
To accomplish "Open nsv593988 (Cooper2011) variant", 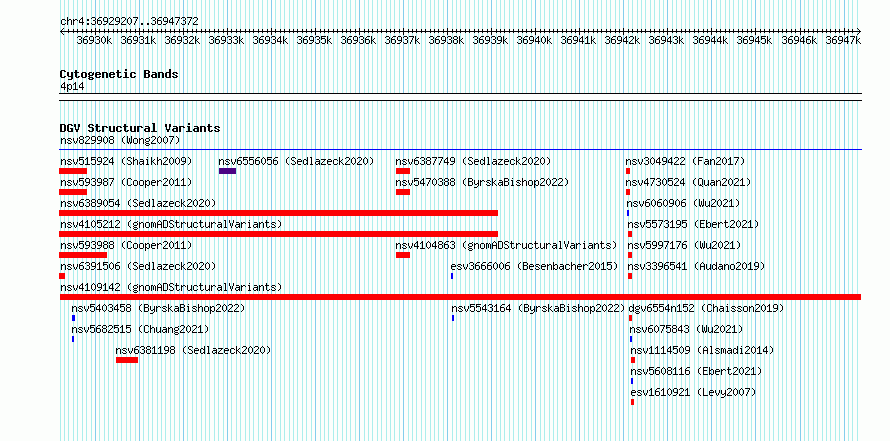I will pyautogui.click(x=126, y=245).
